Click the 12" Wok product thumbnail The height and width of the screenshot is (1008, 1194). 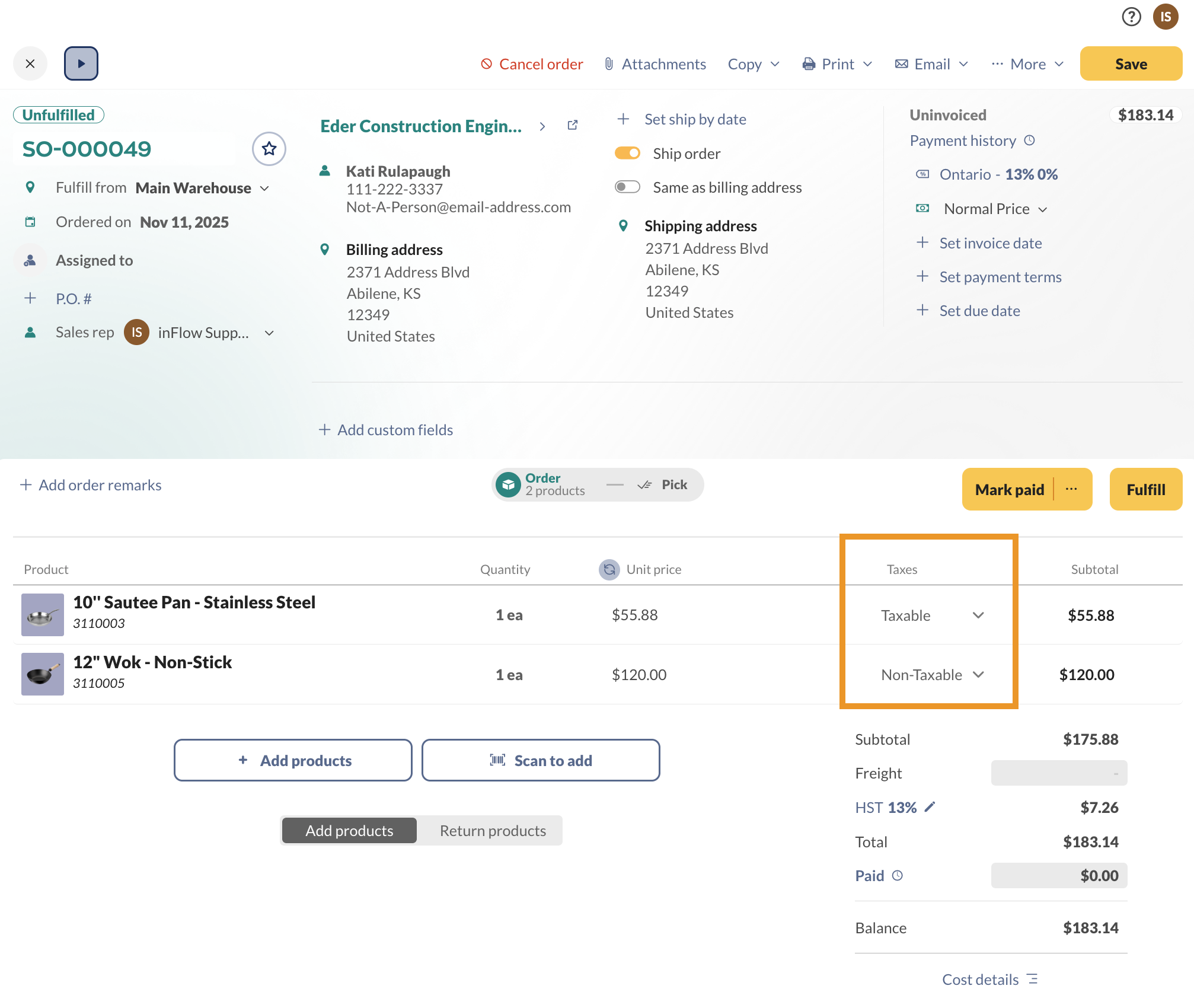(x=43, y=674)
